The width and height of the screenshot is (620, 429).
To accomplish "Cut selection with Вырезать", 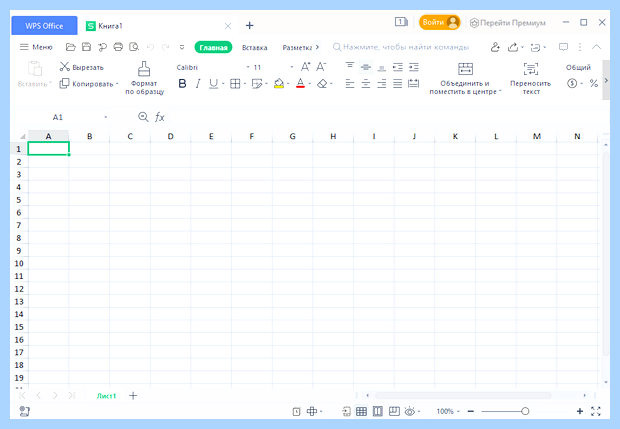I will pos(81,67).
